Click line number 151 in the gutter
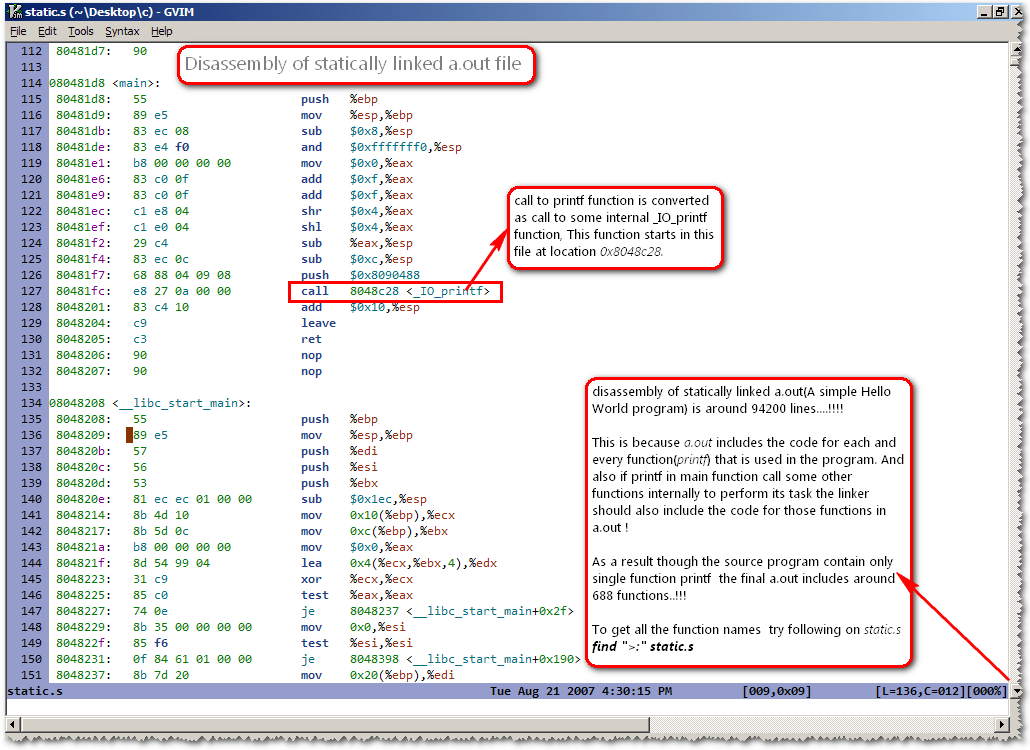Viewport: 1030px width, 750px height. click(31, 675)
